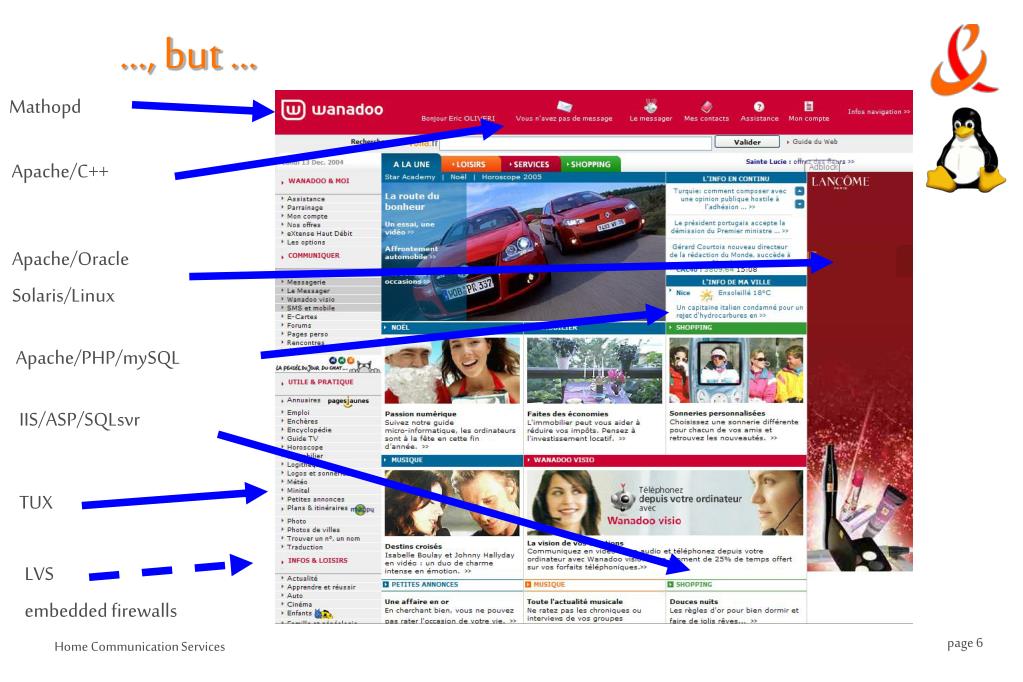Click the small icon beside Enfants link
The width and height of the screenshot is (1023, 682).
pos(324,613)
